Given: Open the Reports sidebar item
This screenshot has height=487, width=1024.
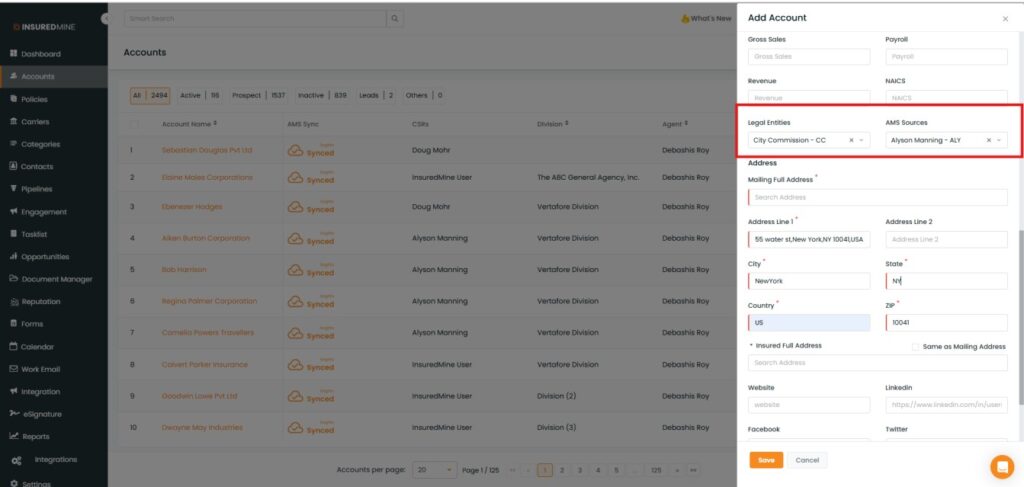Looking at the screenshot, I should (x=35, y=436).
